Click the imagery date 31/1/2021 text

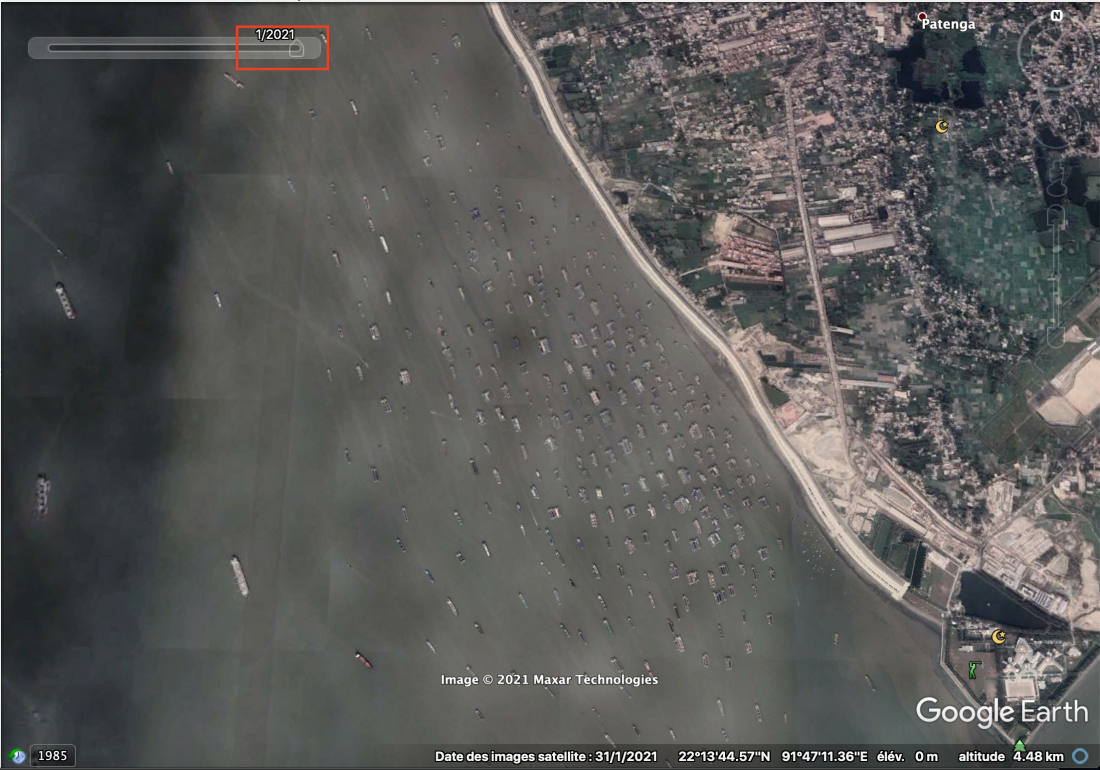click(x=626, y=757)
